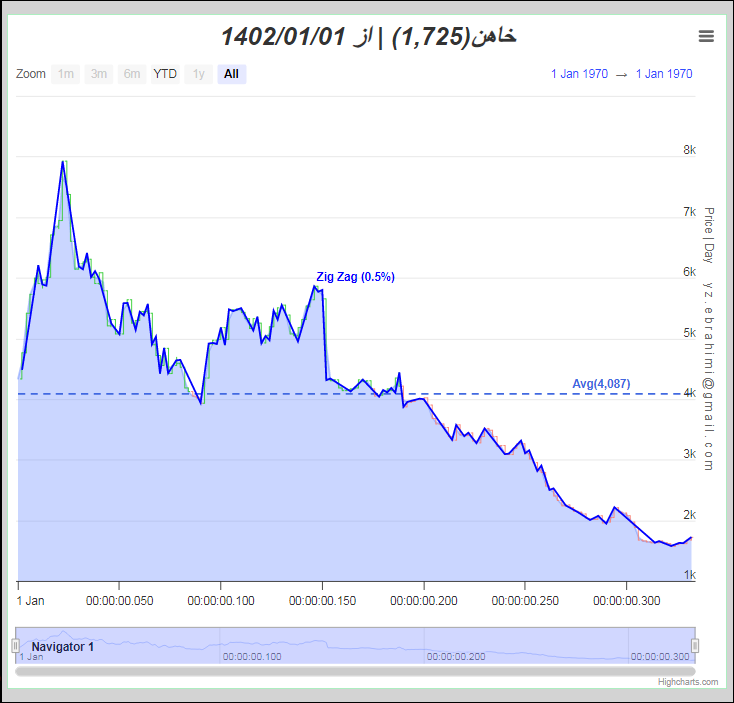Choose the YTD zoom range
Viewport: 734px width, 703px height.
(x=165, y=74)
